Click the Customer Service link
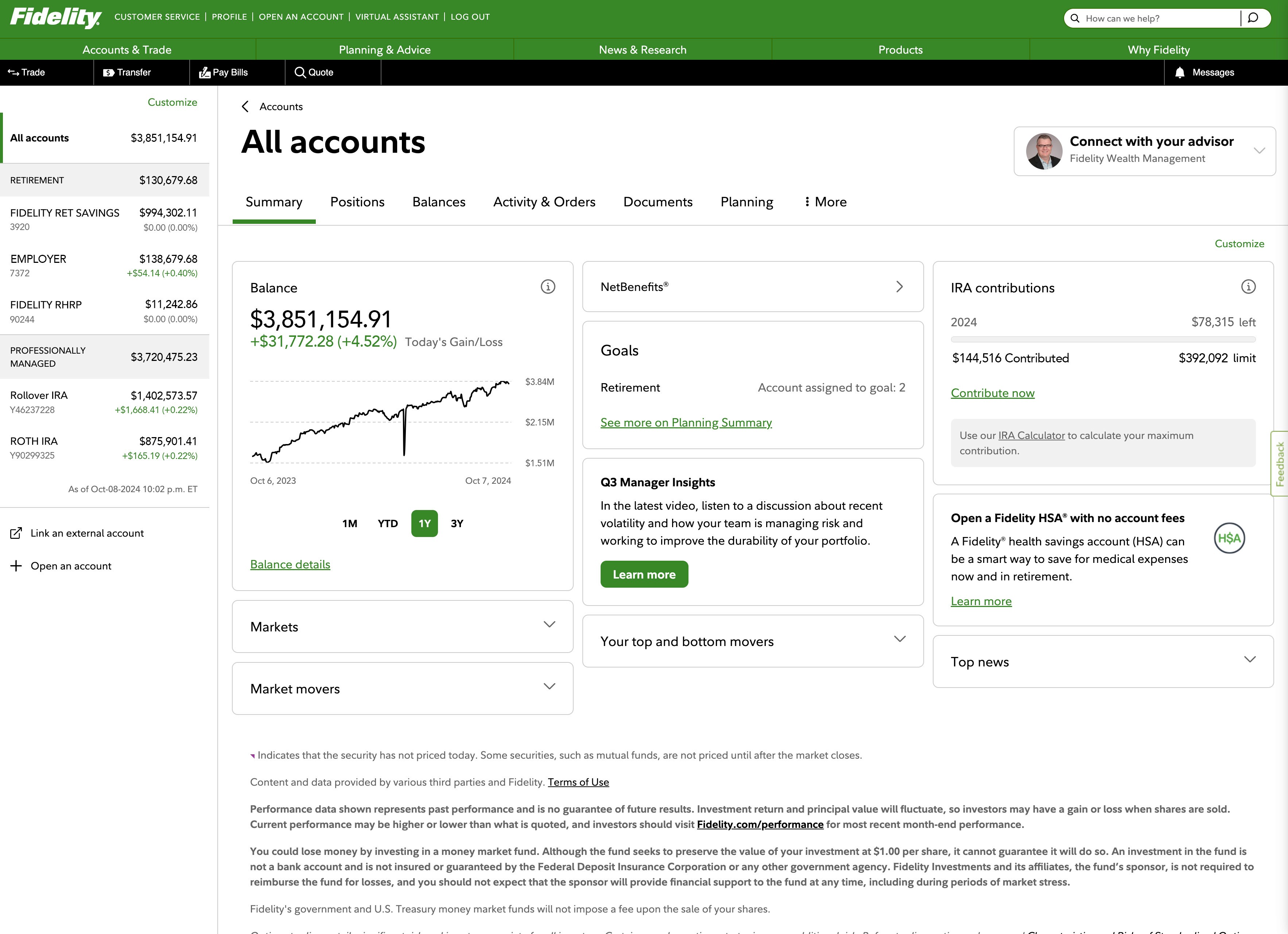The image size is (1288, 934). click(157, 17)
